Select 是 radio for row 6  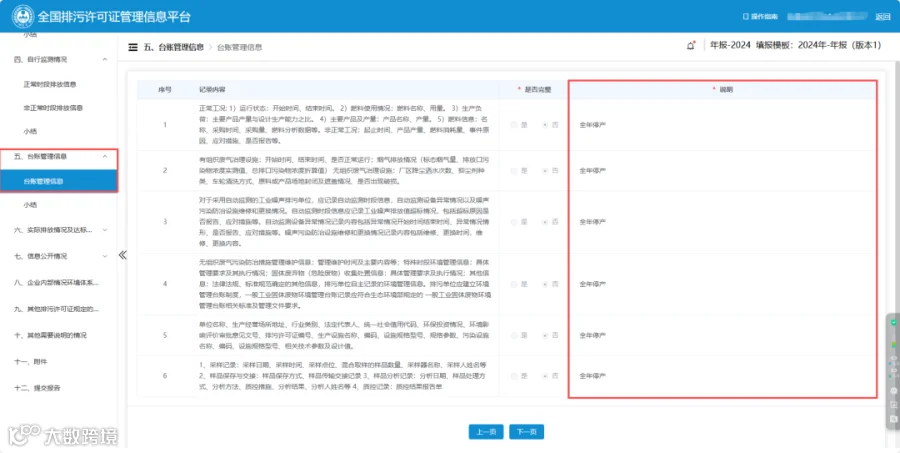click(514, 376)
